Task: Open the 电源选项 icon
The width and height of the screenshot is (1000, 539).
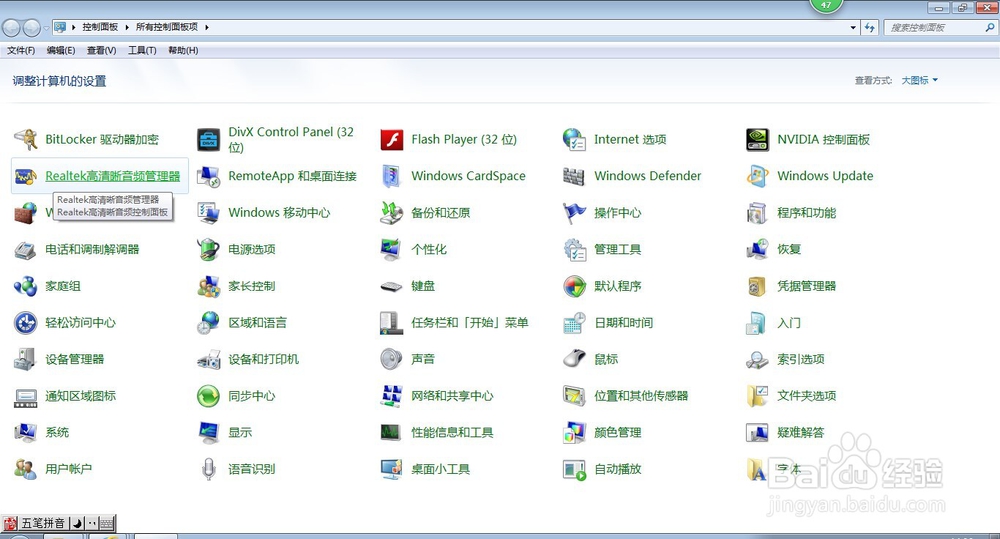Action: pos(209,249)
